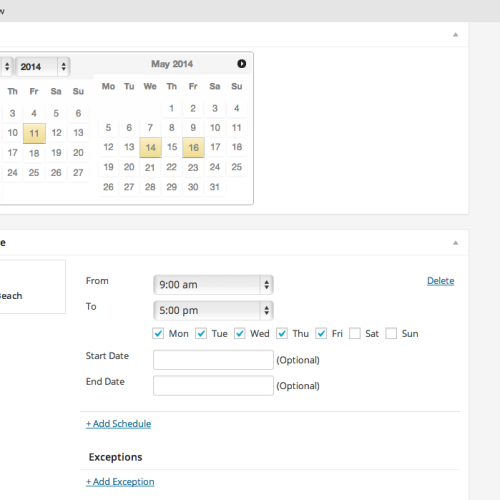Open the From time dropdown showing 9:00 am
Image resolution: width=500 pixels, height=500 pixels.
tap(213, 285)
